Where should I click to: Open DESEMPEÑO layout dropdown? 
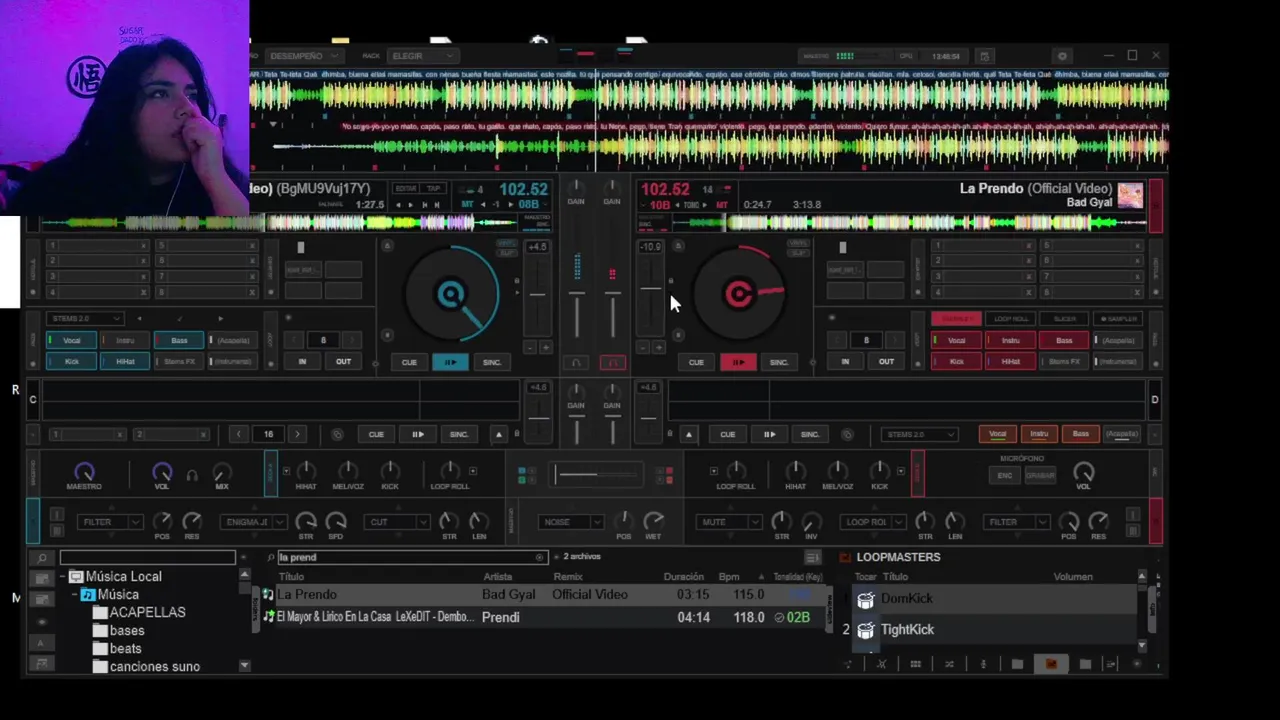[x=305, y=56]
